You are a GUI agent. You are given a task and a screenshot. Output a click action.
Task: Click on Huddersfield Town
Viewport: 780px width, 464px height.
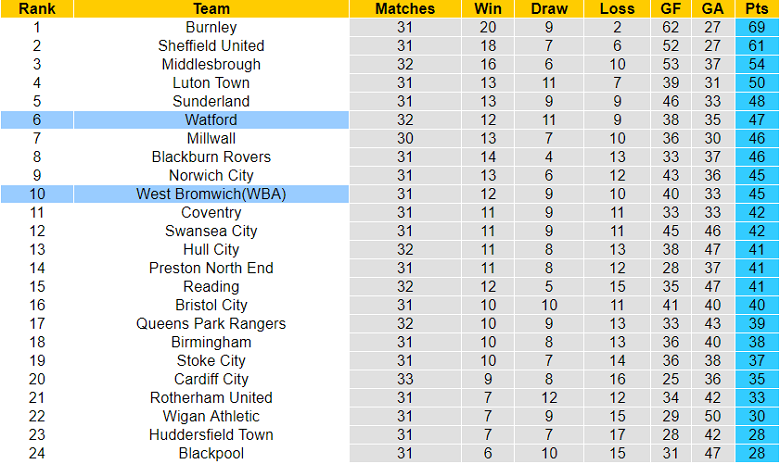(x=211, y=435)
